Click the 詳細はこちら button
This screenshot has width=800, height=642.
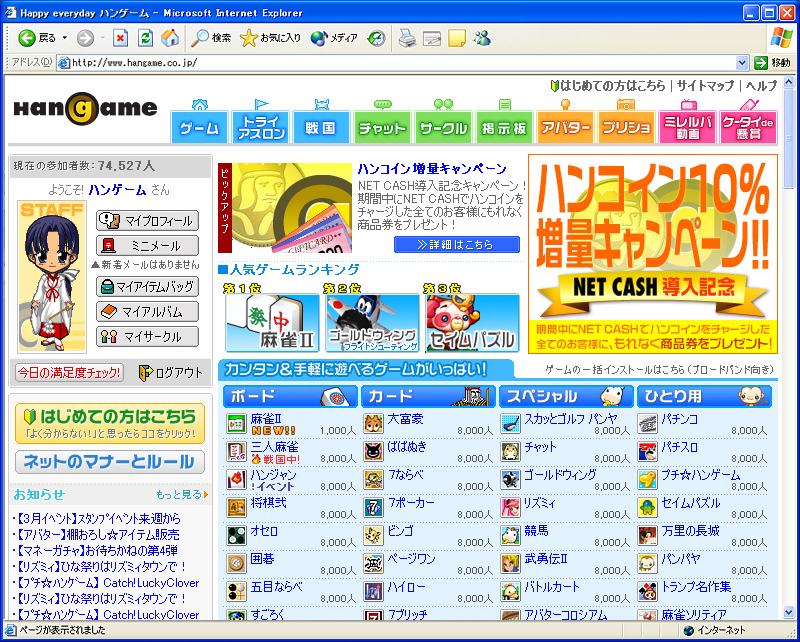457,244
